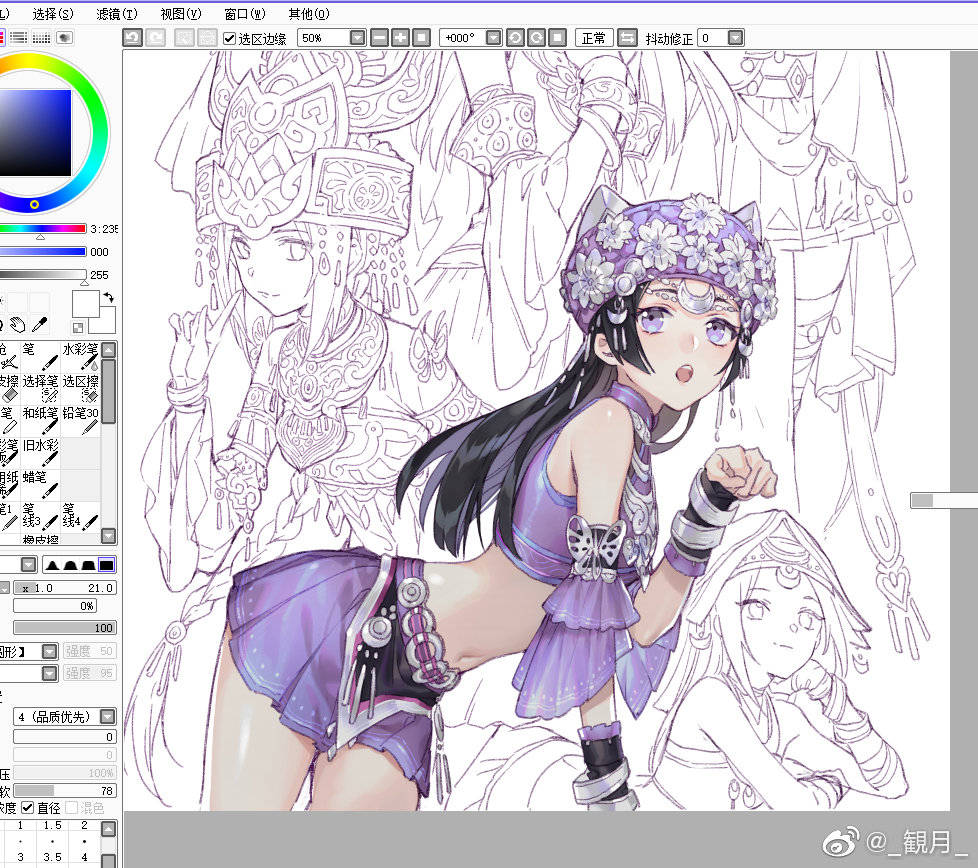This screenshot has width=978, height=868.
Task: Open the 窗口(W) window menu
Action: 245,14
